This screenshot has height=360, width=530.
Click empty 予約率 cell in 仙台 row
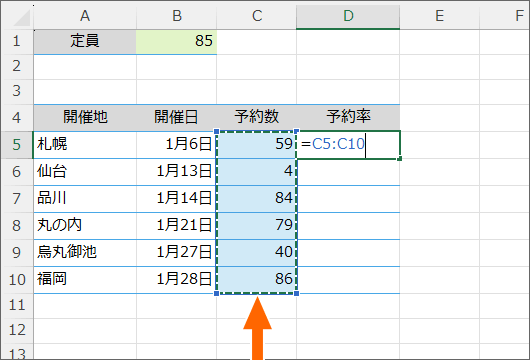point(348,172)
